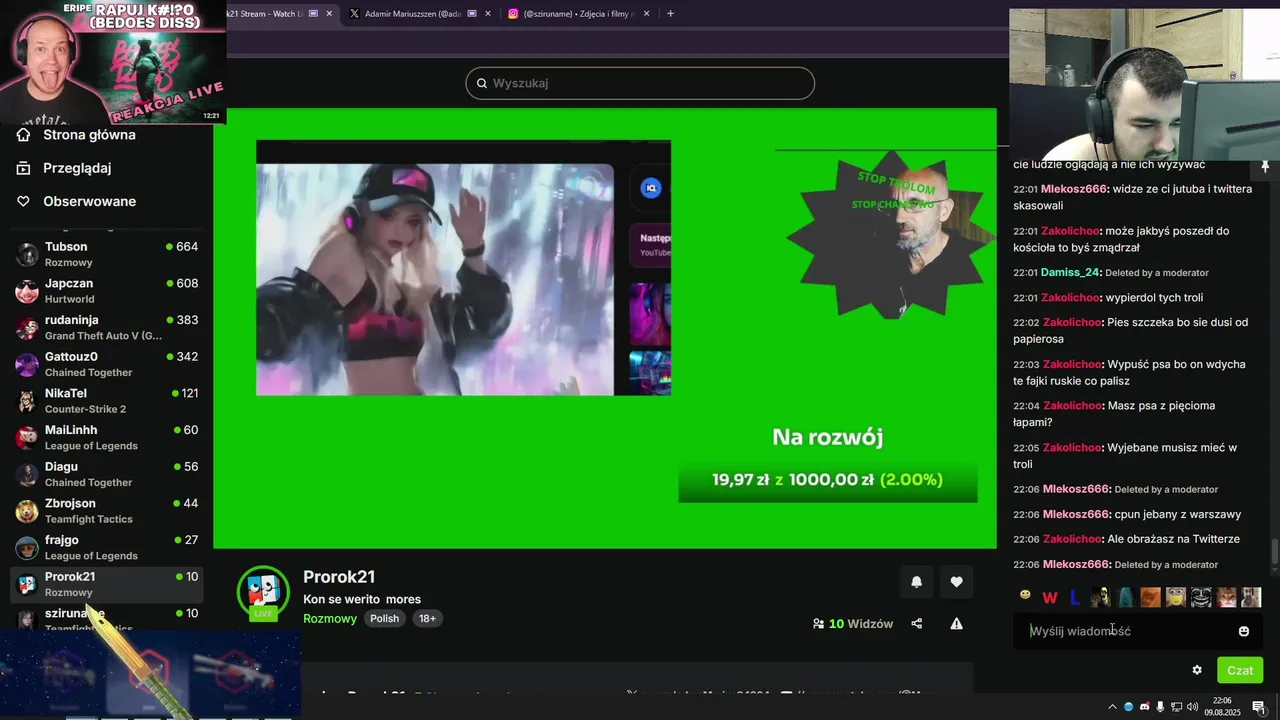Click the 18+ tag
The image size is (1280, 720).
point(427,619)
